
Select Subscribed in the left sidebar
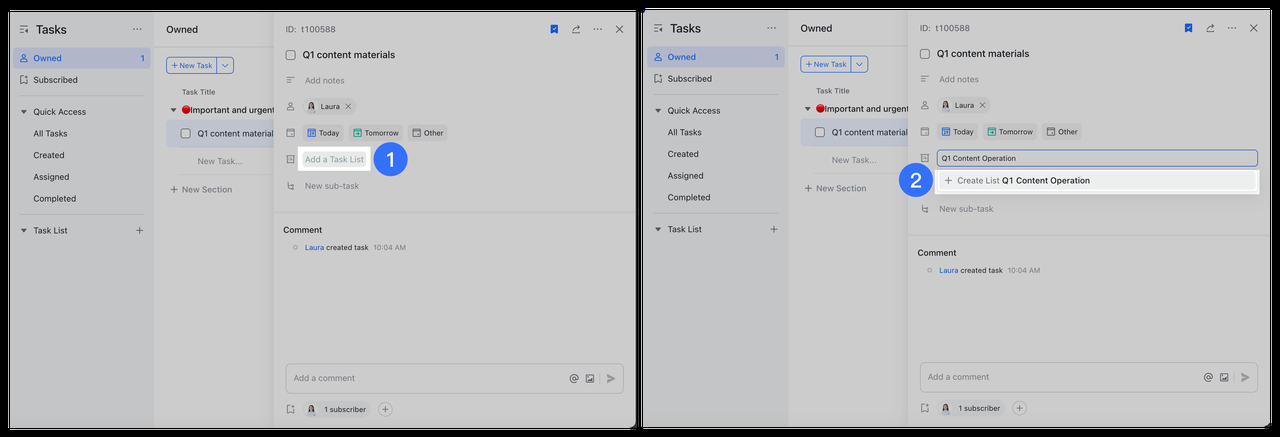click(55, 80)
